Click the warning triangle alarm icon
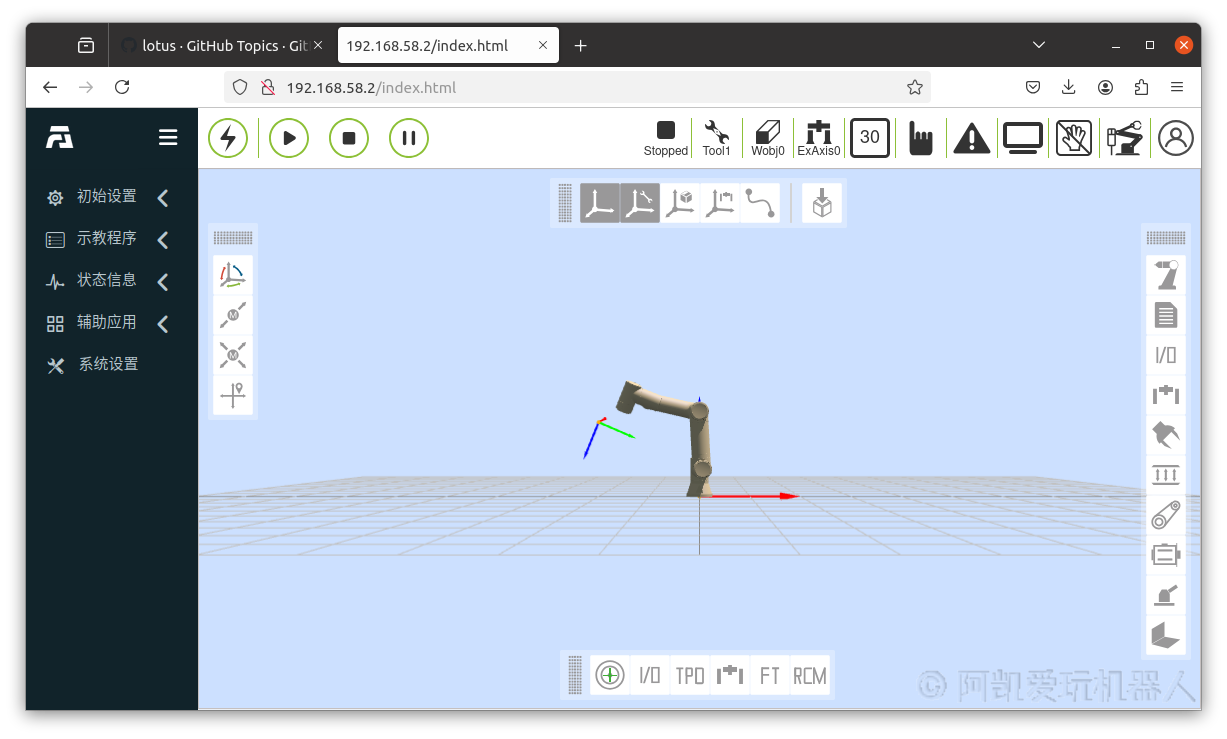 coord(971,138)
